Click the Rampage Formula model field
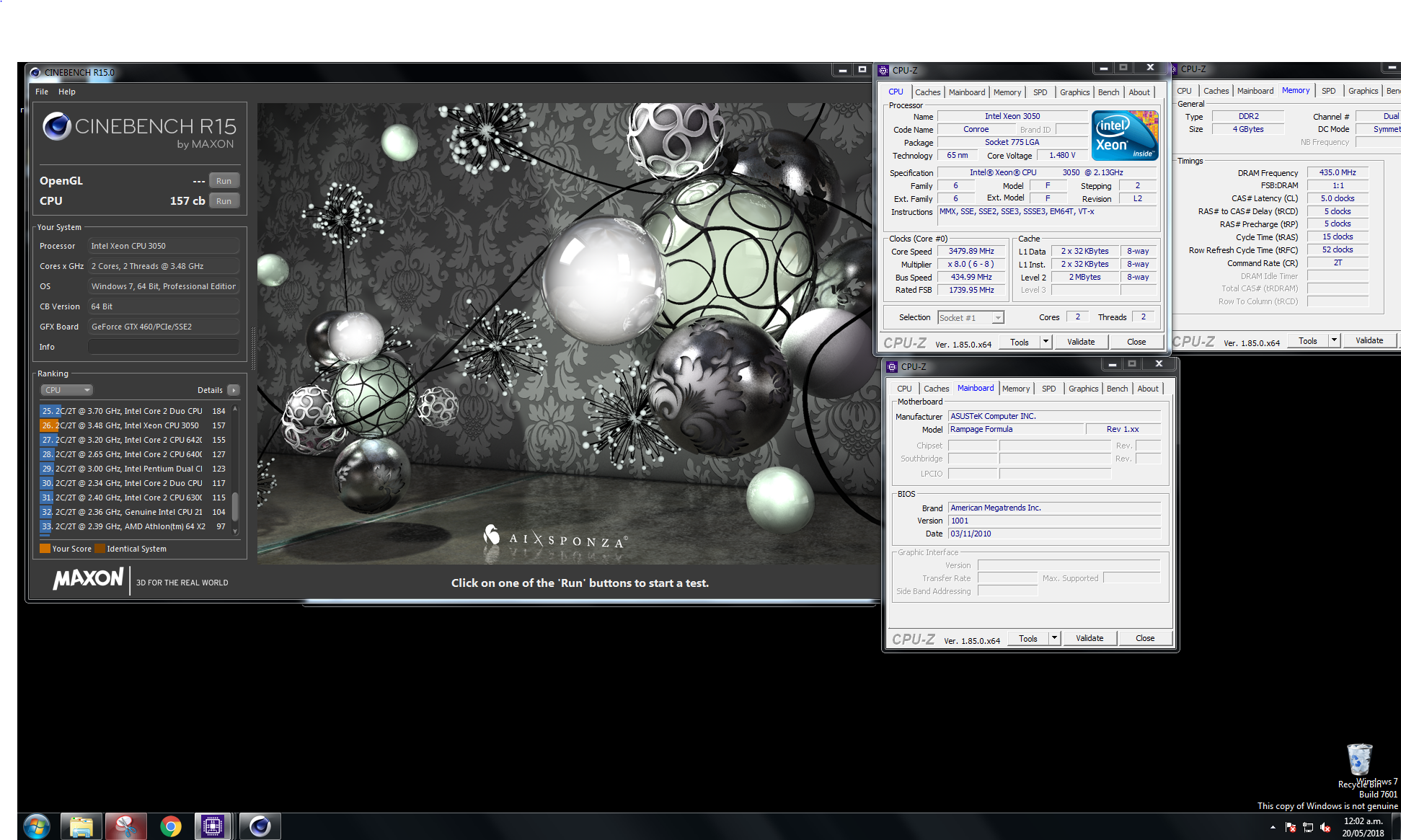 coord(1016,429)
